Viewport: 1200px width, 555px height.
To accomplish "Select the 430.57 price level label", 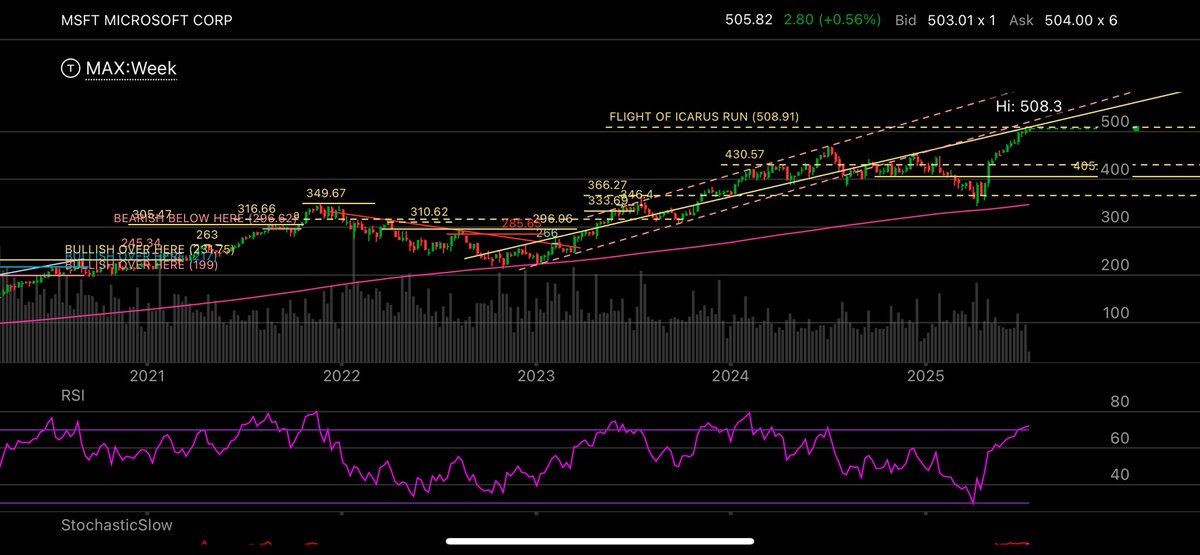I will pyautogui.click(x=745, y=154).
